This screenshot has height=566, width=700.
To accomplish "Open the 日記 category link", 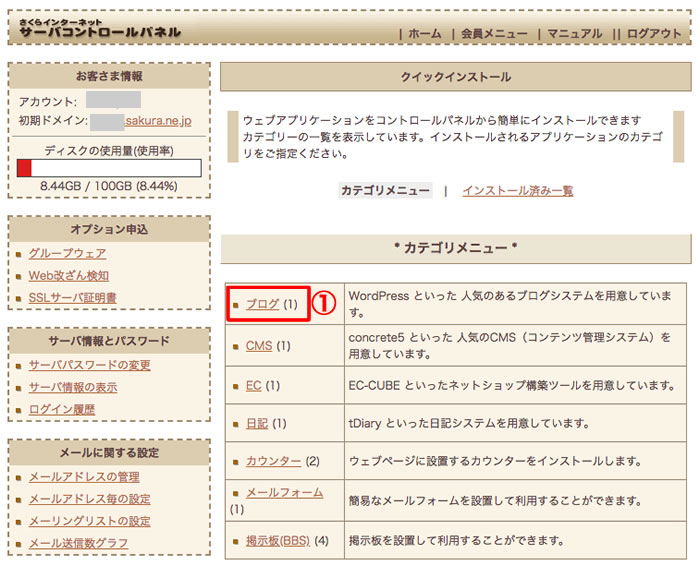I will tap(257, 423).
